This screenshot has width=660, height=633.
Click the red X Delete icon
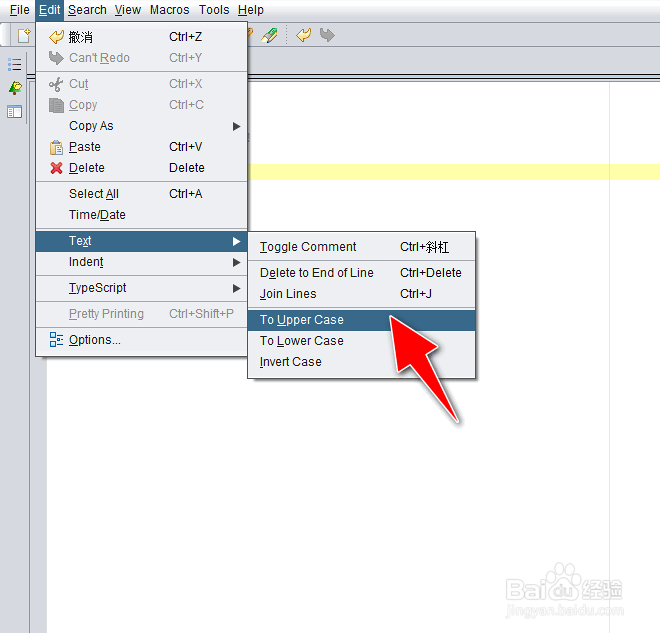pos(56,168)
